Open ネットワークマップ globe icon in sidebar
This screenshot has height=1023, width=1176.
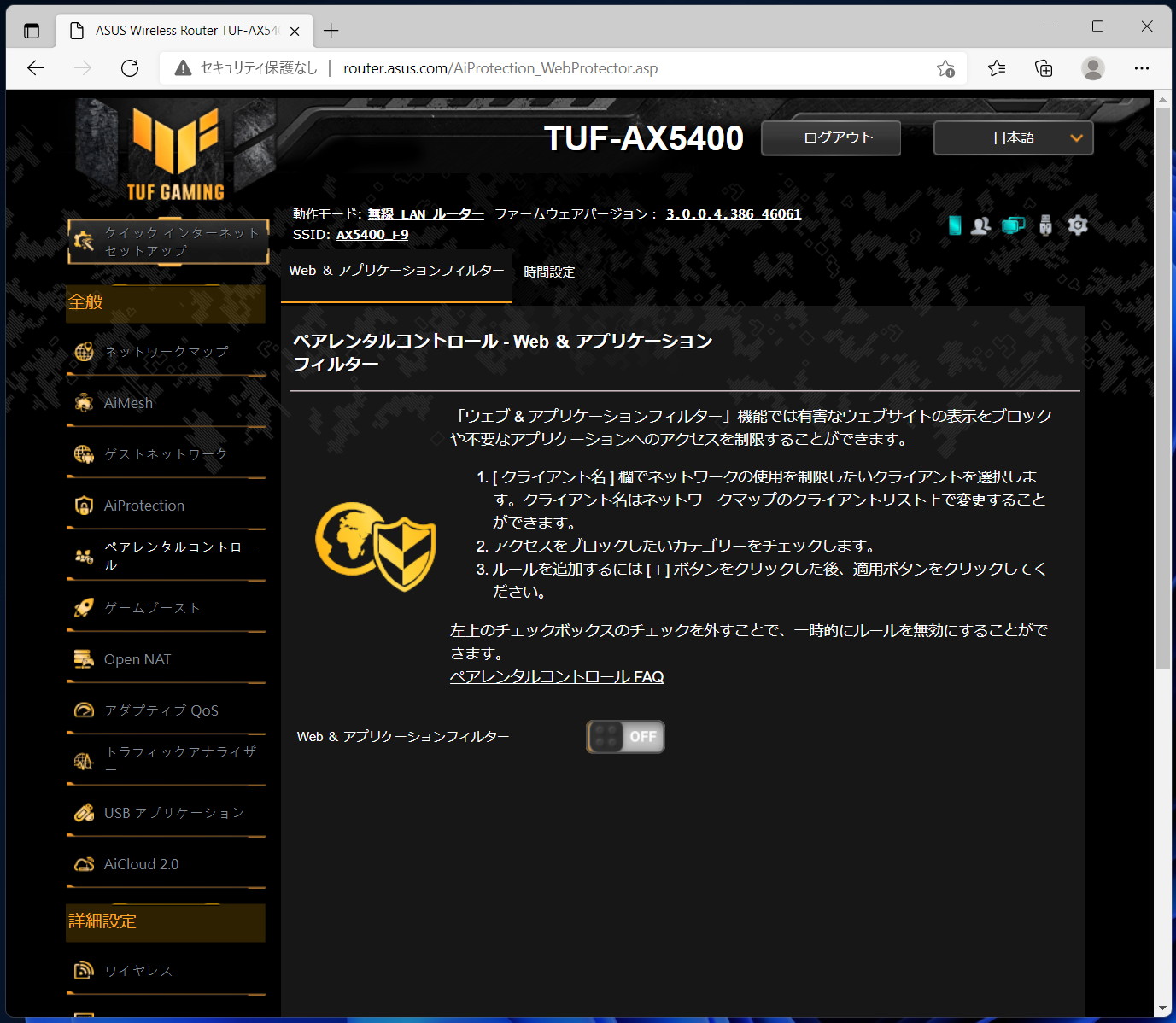[84, 352]
